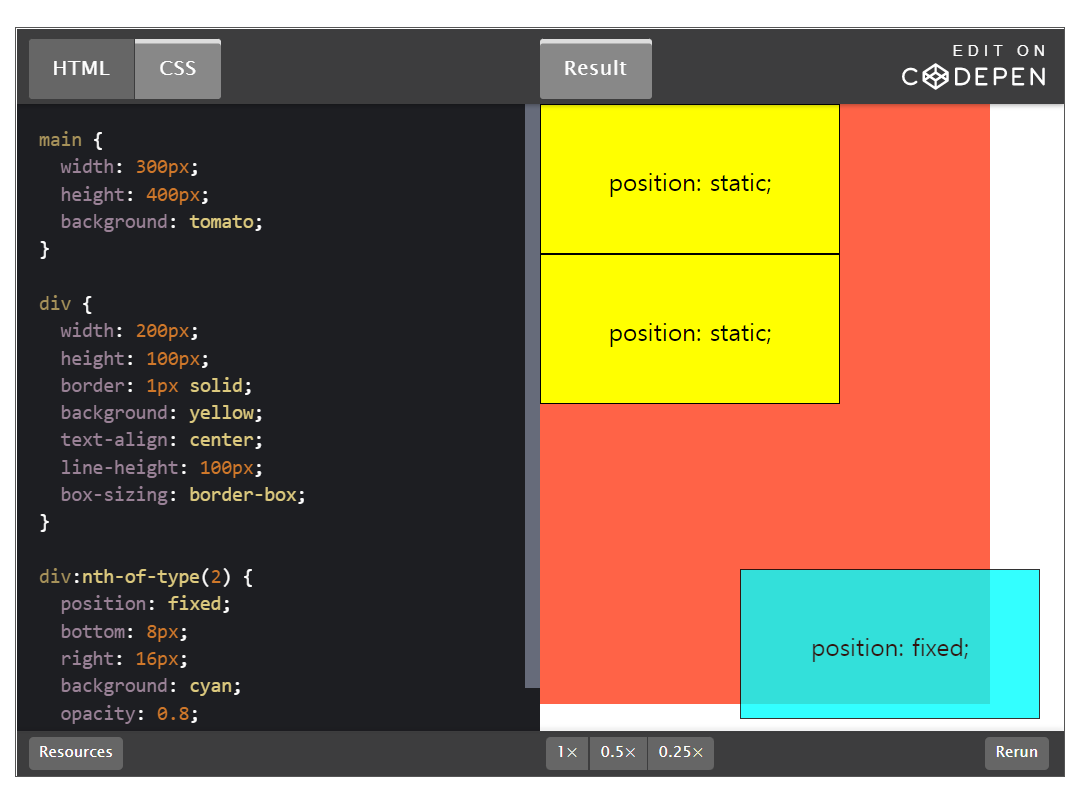Open the Resources button

pyautogui.click(x=76, y=752)
